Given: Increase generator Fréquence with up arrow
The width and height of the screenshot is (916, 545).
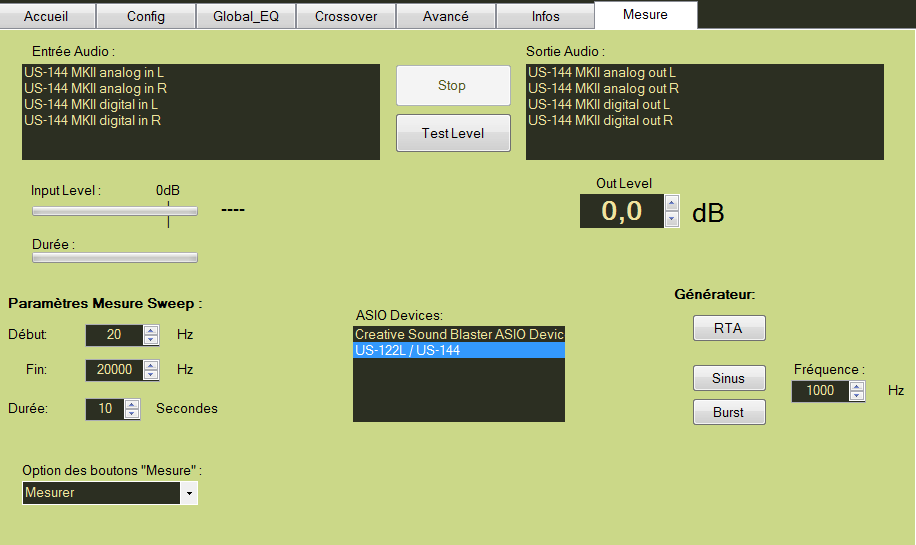Looking at the screenshot, I should tap(857, 386).
